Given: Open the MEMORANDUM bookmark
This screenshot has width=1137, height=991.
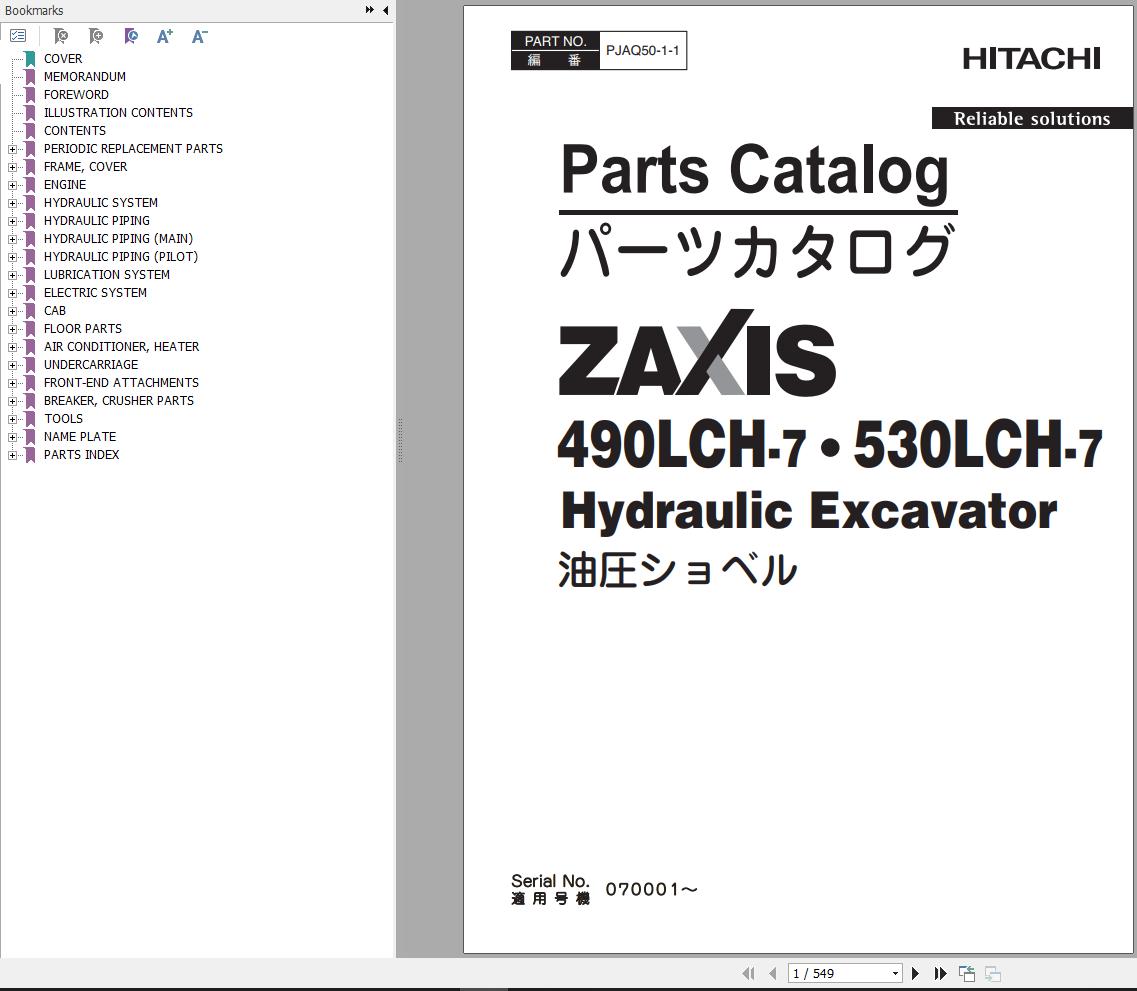Looking at the screenshot, I should click(85, 77).
